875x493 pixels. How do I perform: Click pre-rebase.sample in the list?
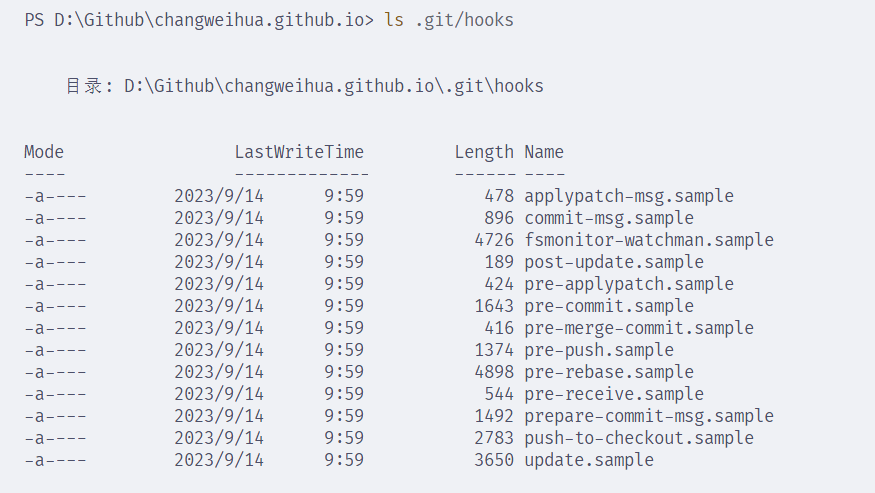pyautogui.click(x=608, y=372)
